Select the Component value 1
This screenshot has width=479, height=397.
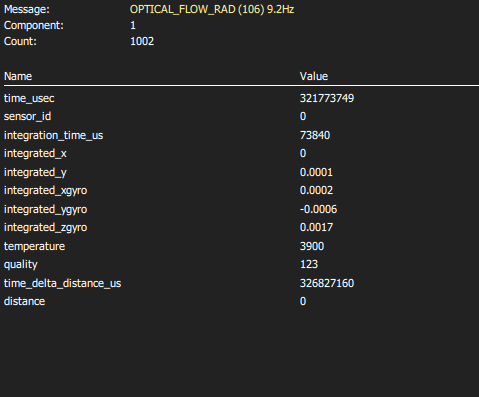[133, 25]
